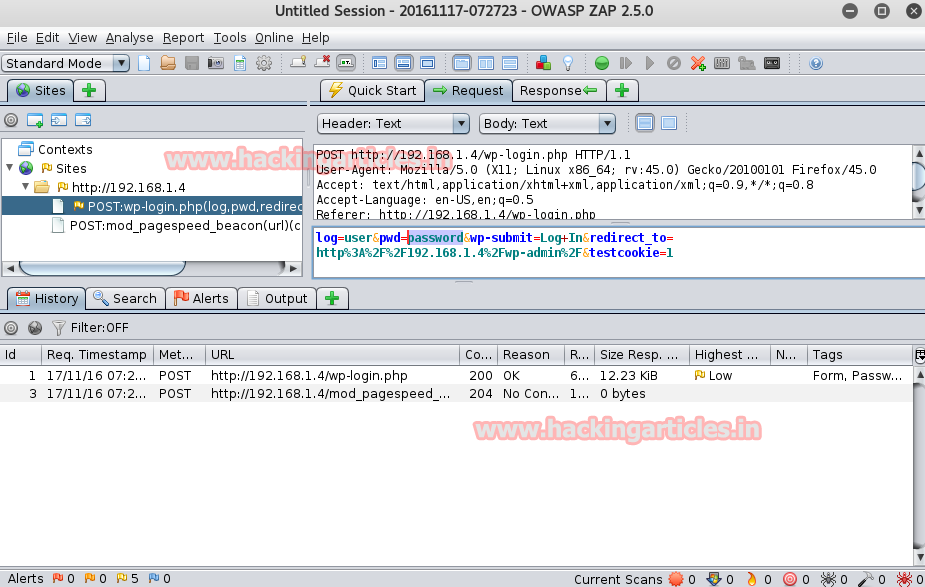Click the Manage Add-ons colored blocks icon
The height and width of the screenshot is (587, 925).
coord(543,63)
